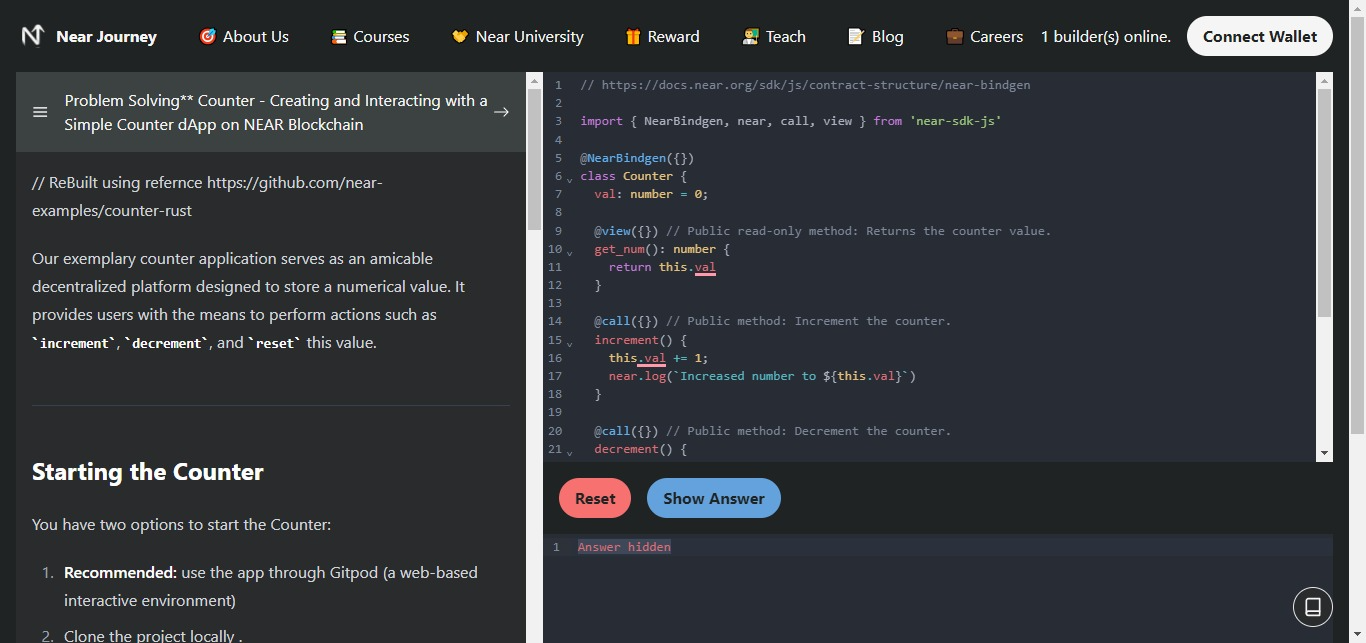The height and width of the screenshot is (643, 1366).
Task: Click the Careers briefcase icon
Action: (x=955, y=36)
